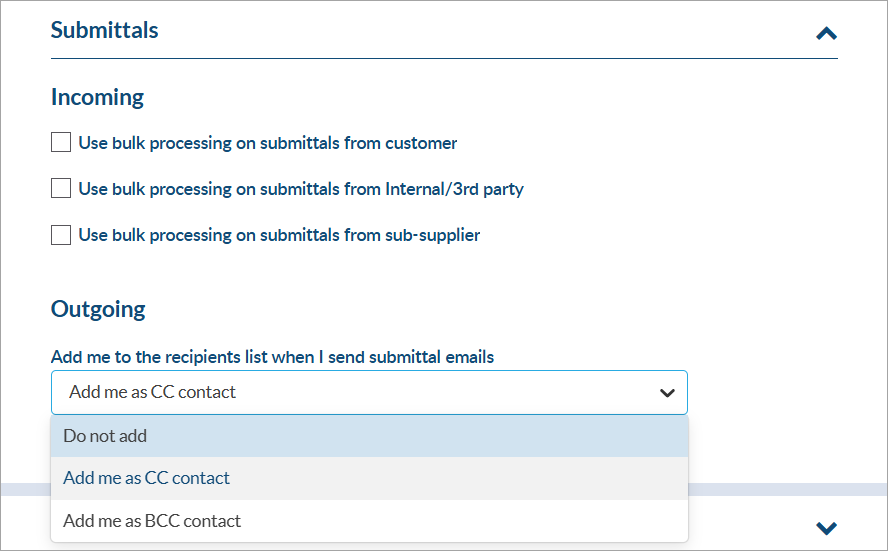Image resolution: width=888 pixels, height=551 pixels.
Task: Enable bulk processing for submittals from customer
Action: click(x=61, y=142)
